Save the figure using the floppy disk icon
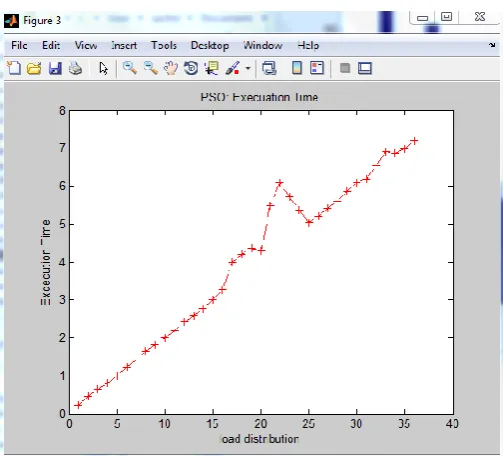 (55, 68)
